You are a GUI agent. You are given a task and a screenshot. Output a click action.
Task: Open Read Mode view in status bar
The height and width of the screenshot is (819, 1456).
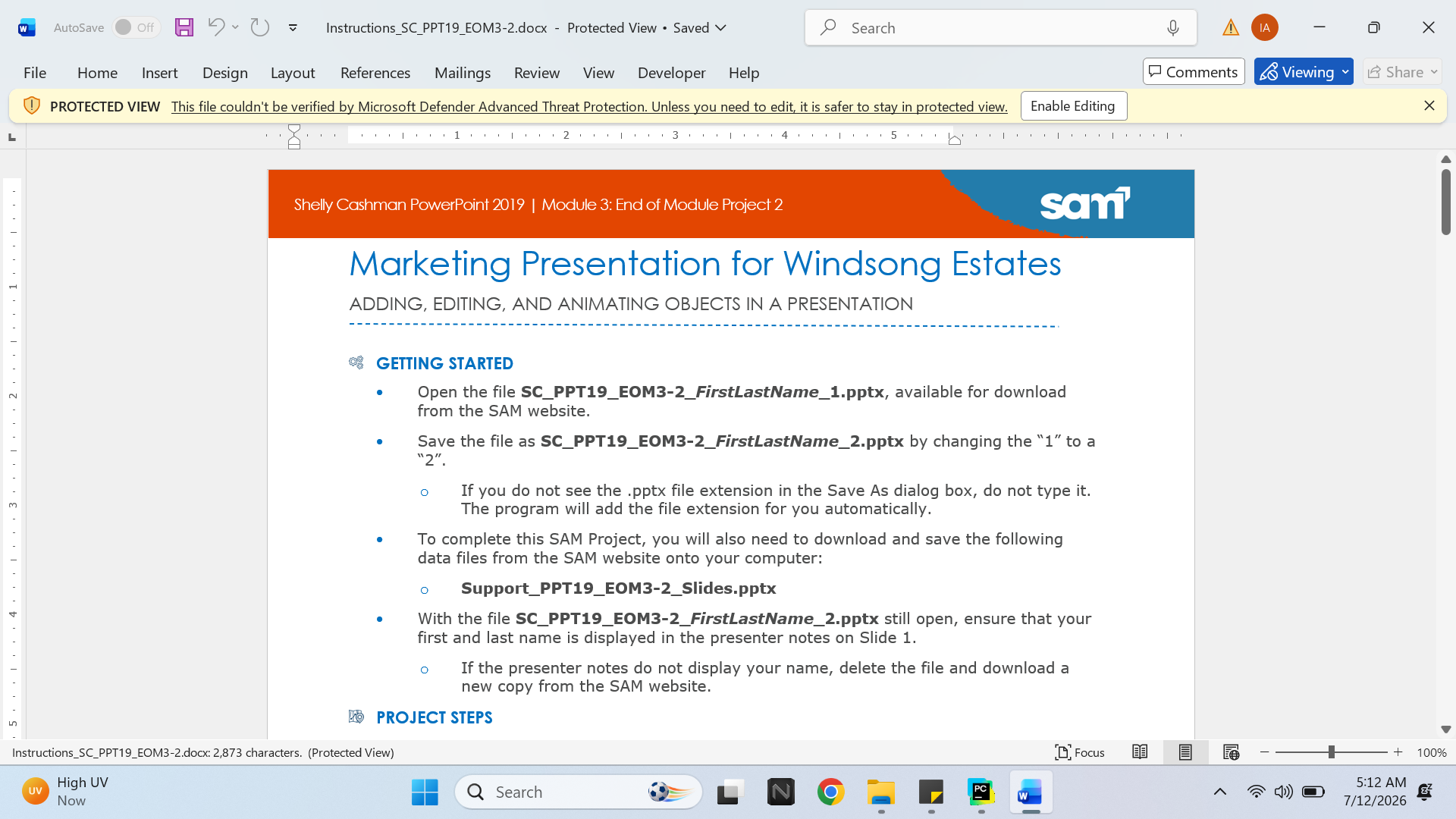[1140, 752]
